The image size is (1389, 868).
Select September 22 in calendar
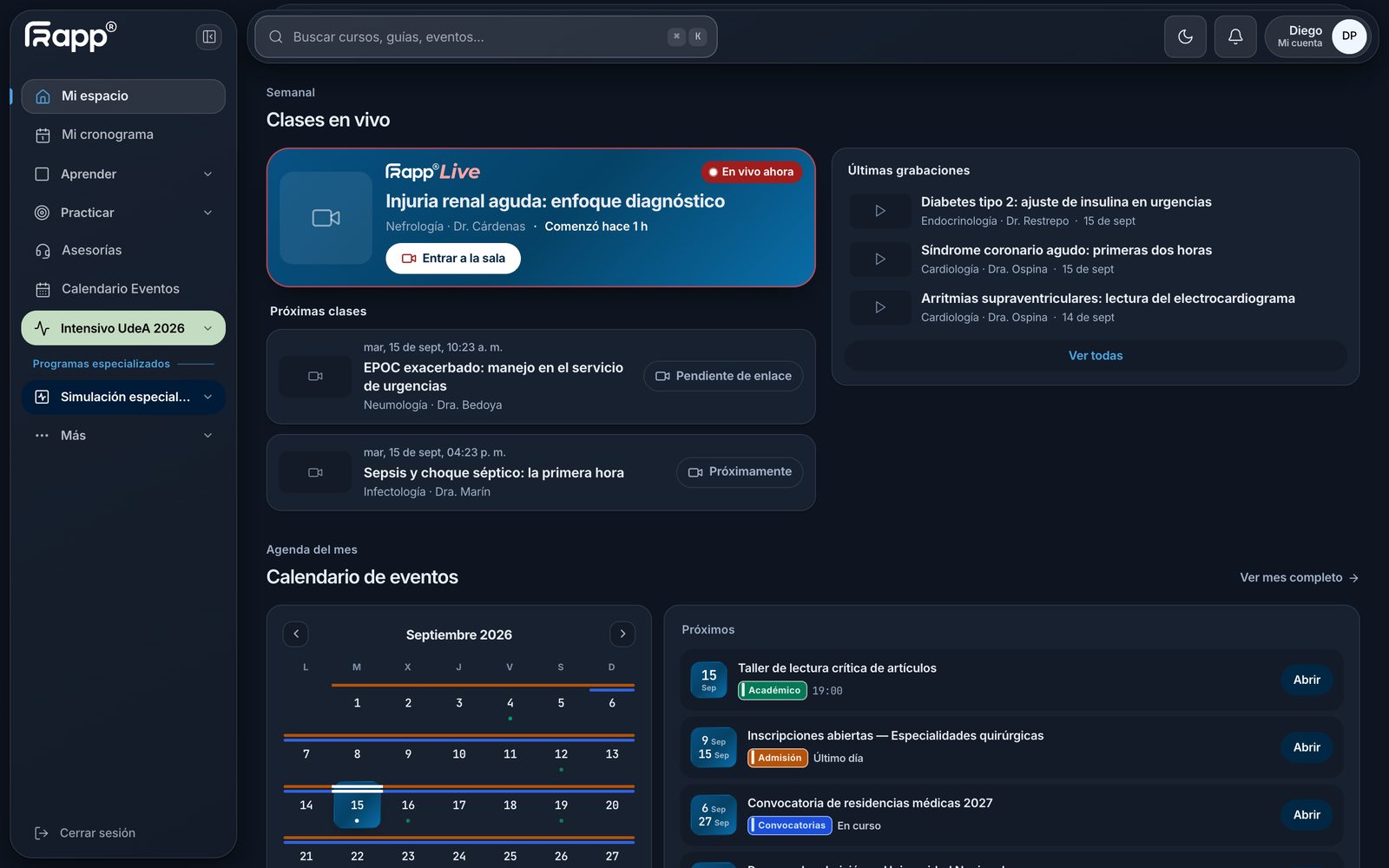[357, 857]
